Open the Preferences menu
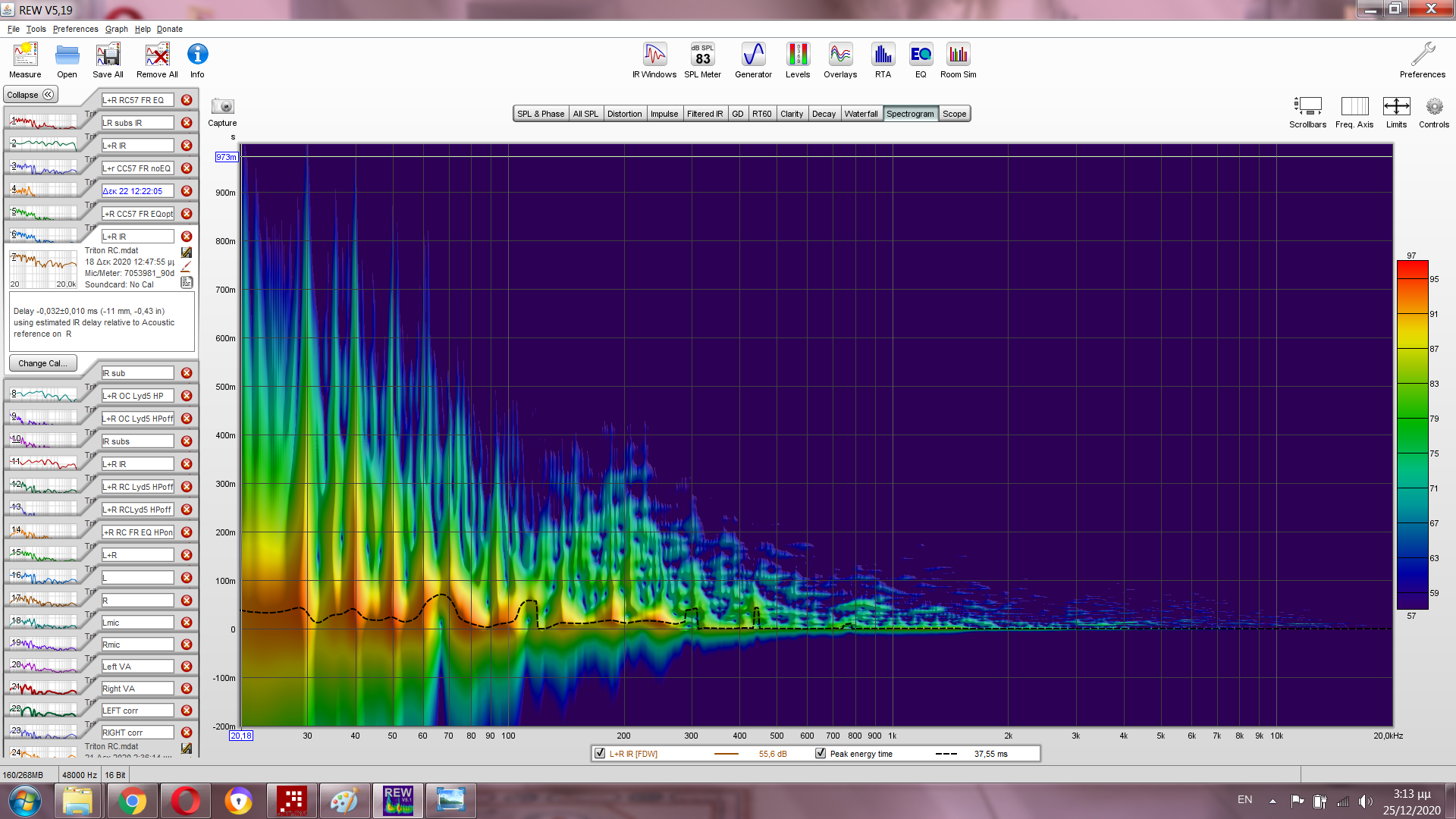 pos(75,29)
